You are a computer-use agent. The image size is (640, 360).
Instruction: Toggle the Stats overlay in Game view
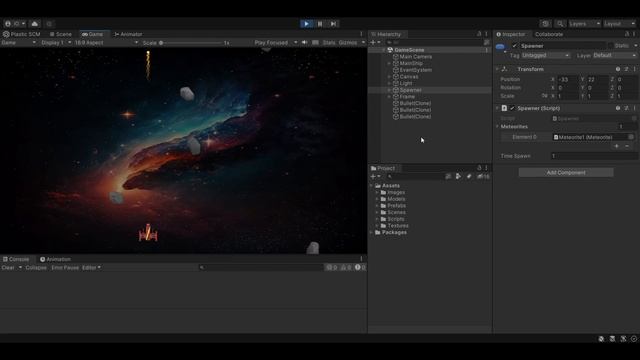(x=329, y=42)
